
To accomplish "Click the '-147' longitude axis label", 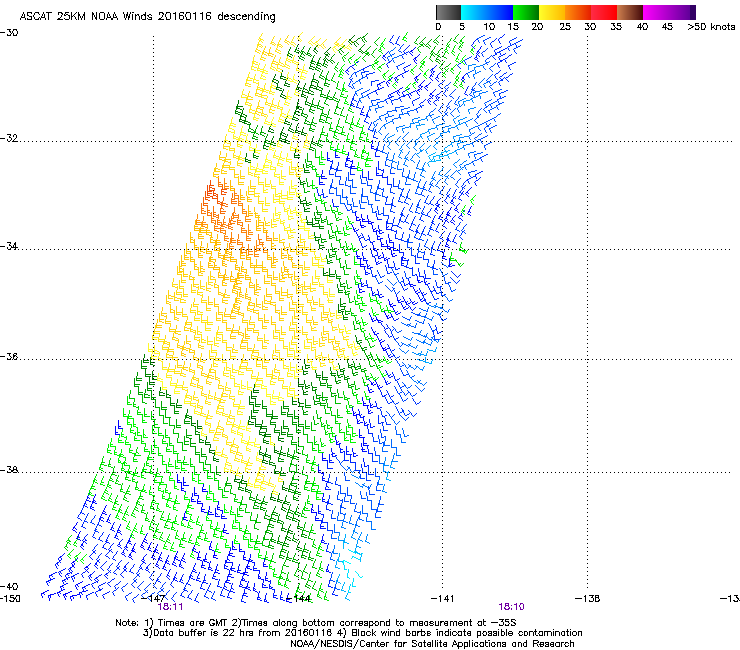I will [x=153, y=599].
